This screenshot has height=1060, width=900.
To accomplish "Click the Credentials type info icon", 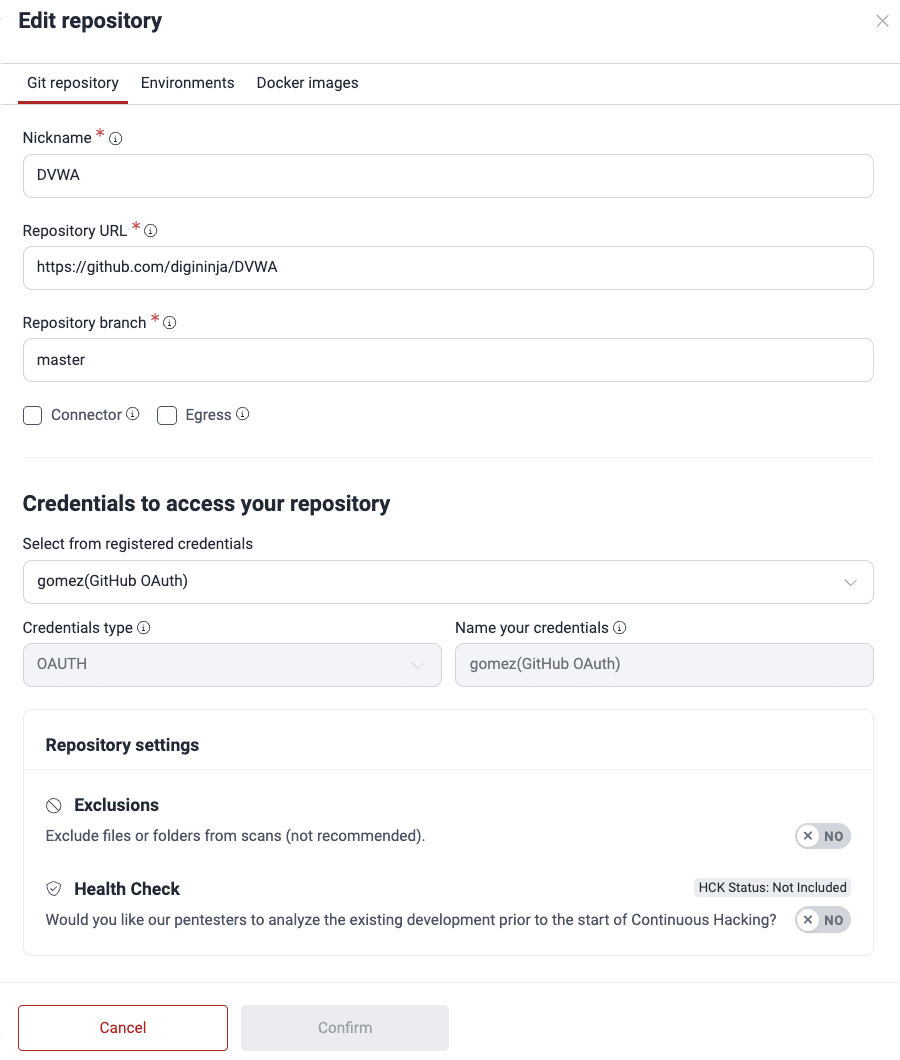I will pos(143,628).
